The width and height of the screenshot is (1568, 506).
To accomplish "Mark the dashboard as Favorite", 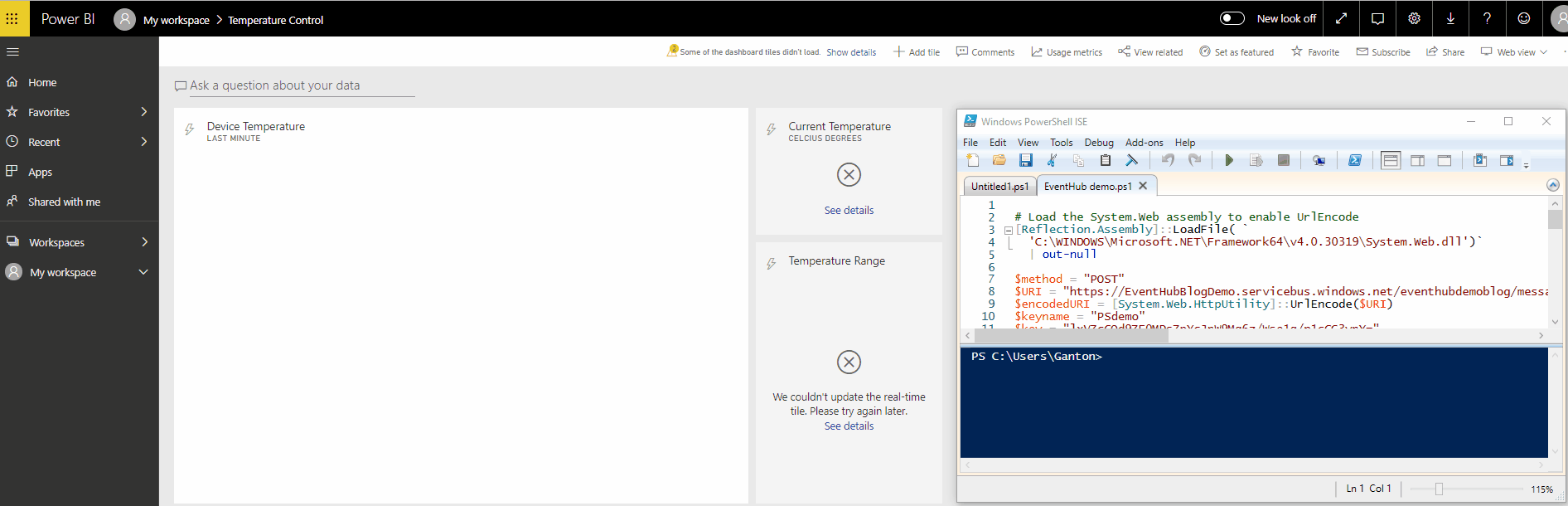I will click(1315, 52).
